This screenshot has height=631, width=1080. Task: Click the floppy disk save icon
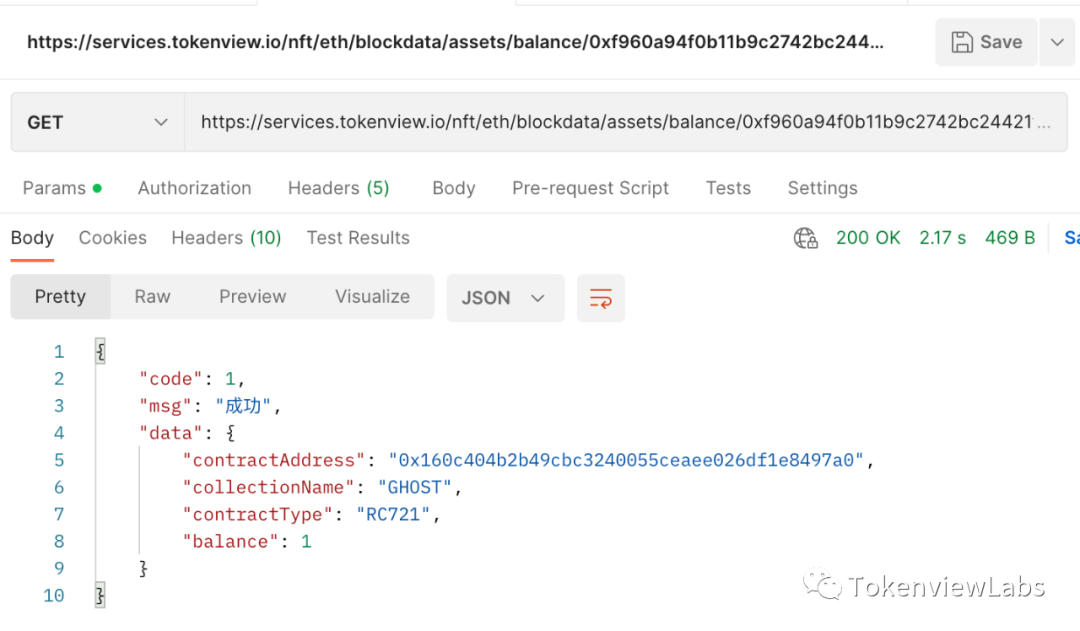click(962, 42)
